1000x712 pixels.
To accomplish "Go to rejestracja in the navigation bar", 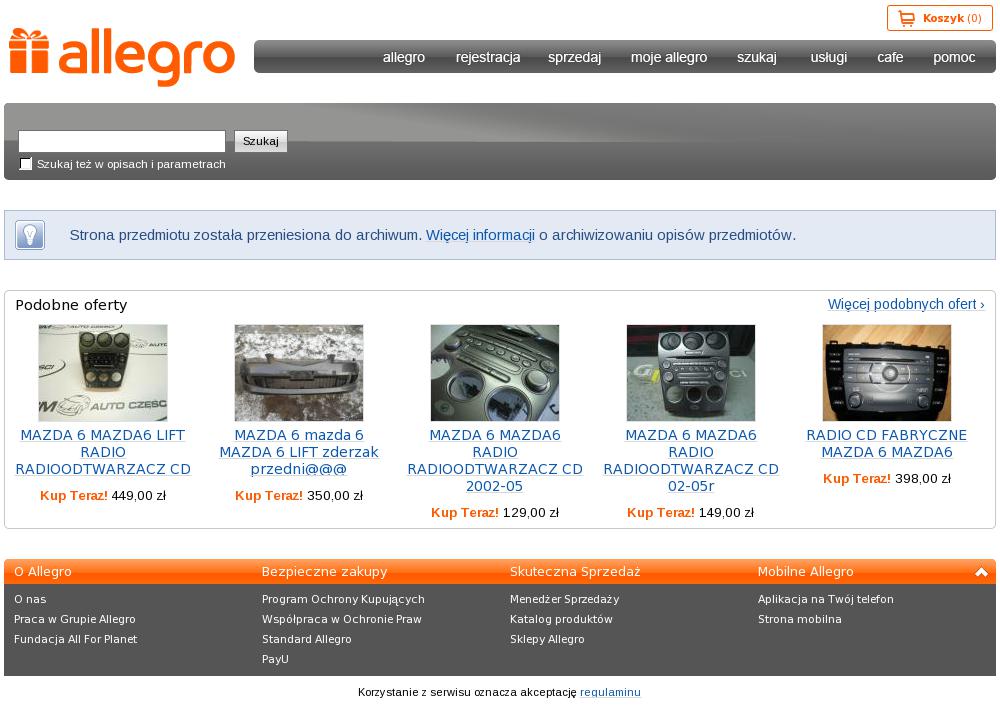I will (488, 57).
